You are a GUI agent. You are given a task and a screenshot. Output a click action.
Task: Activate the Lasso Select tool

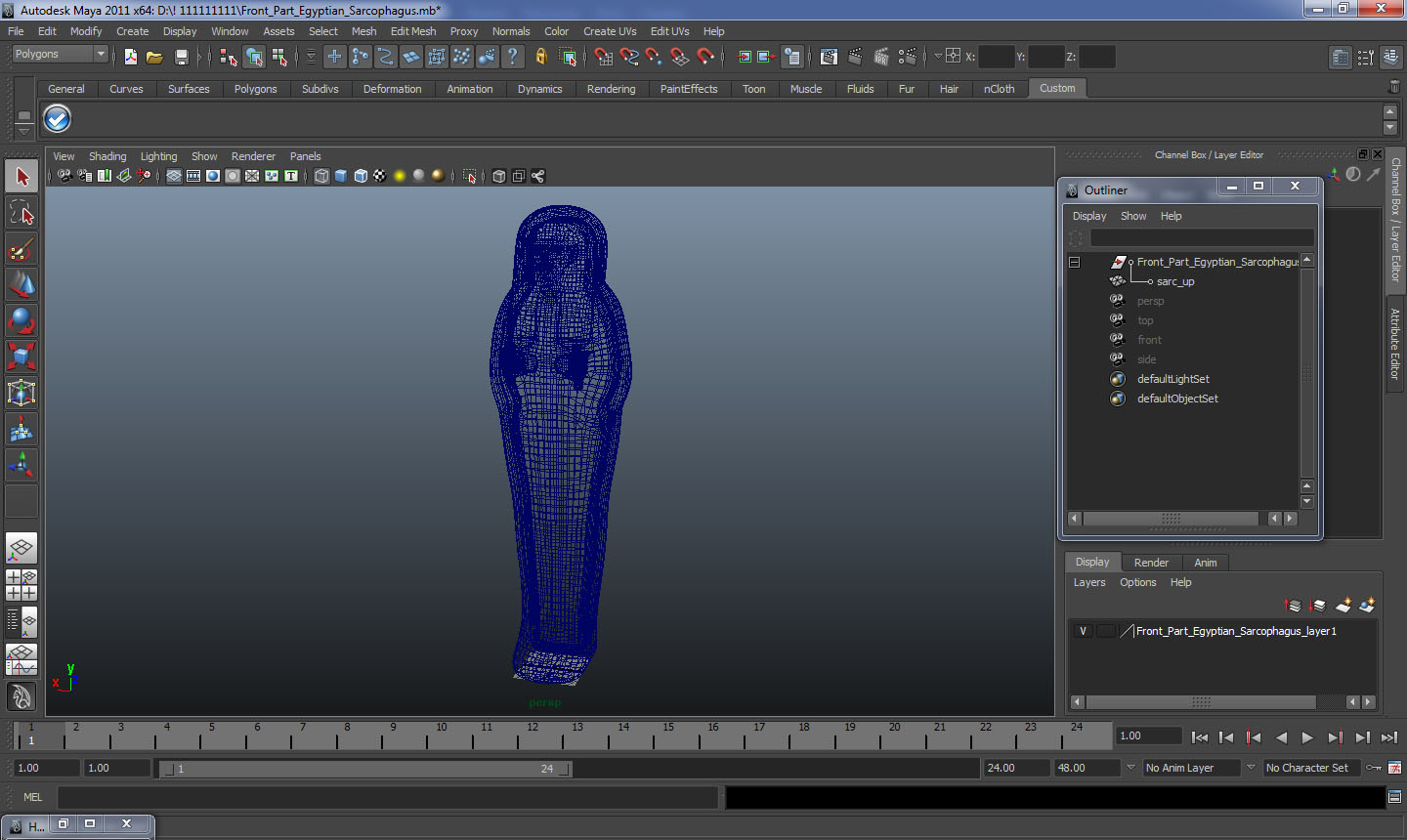21,212
